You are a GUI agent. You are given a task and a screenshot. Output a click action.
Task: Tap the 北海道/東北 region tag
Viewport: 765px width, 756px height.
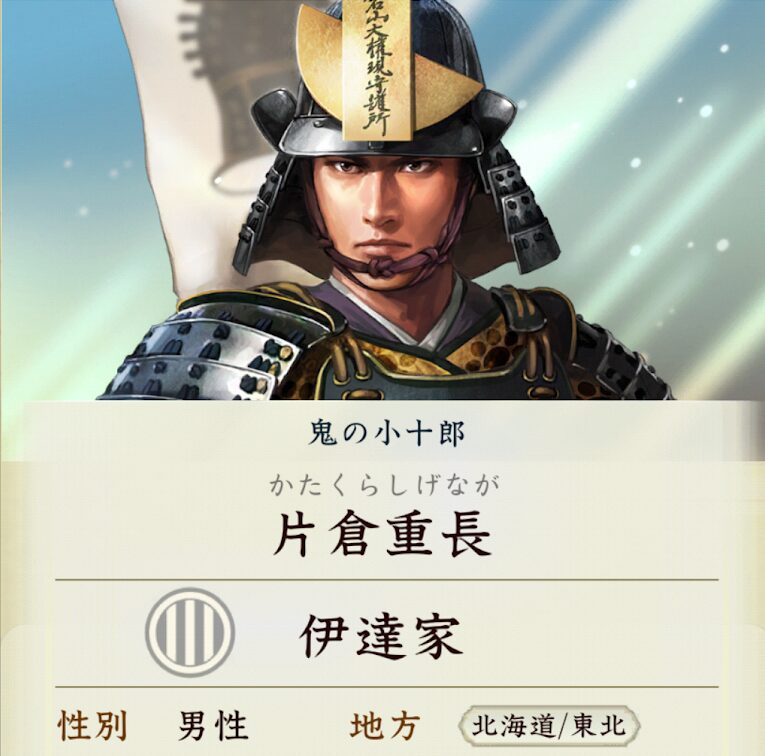(x=549, y=725)
